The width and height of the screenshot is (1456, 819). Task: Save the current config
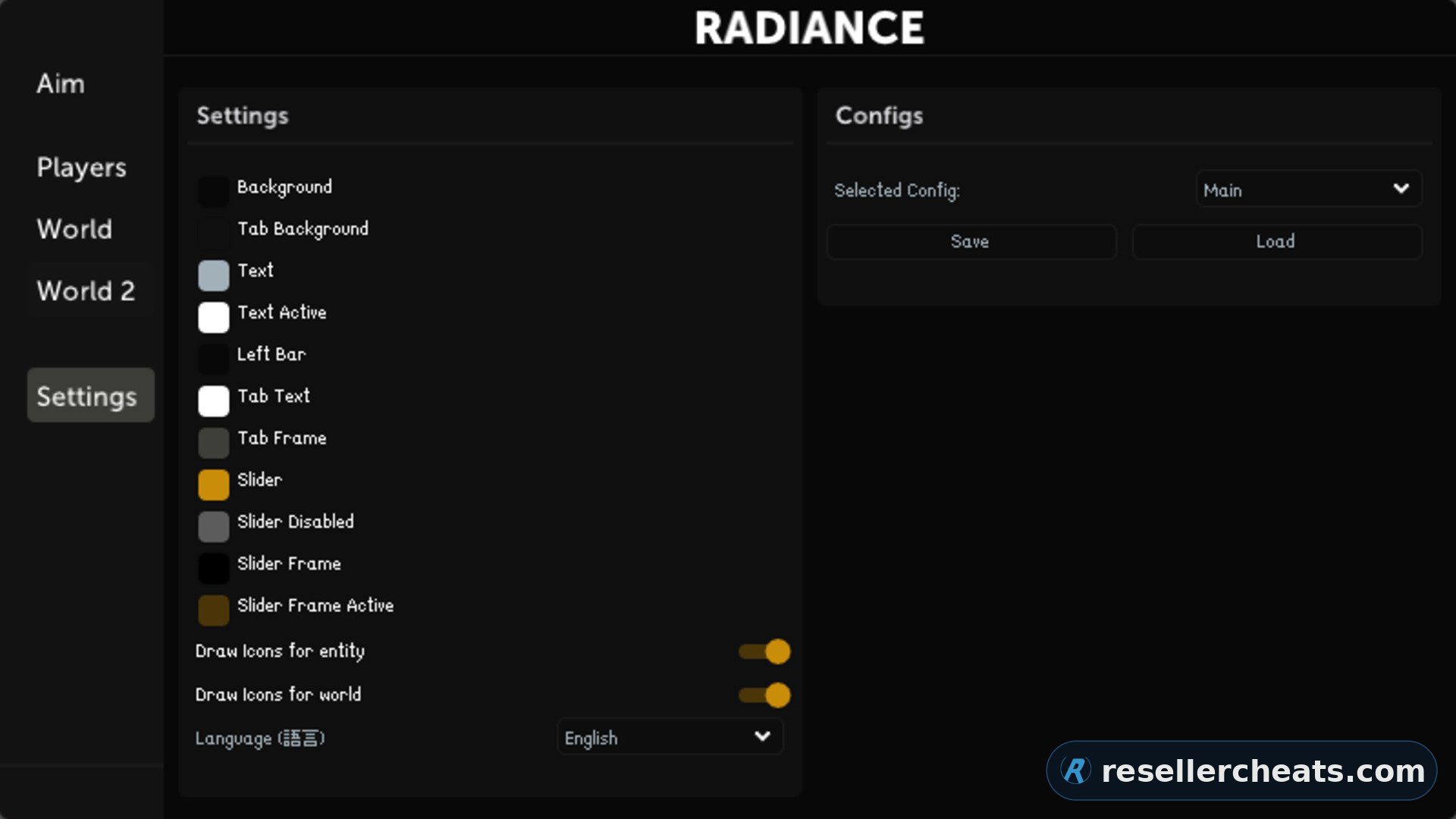(x=971, y=242)
